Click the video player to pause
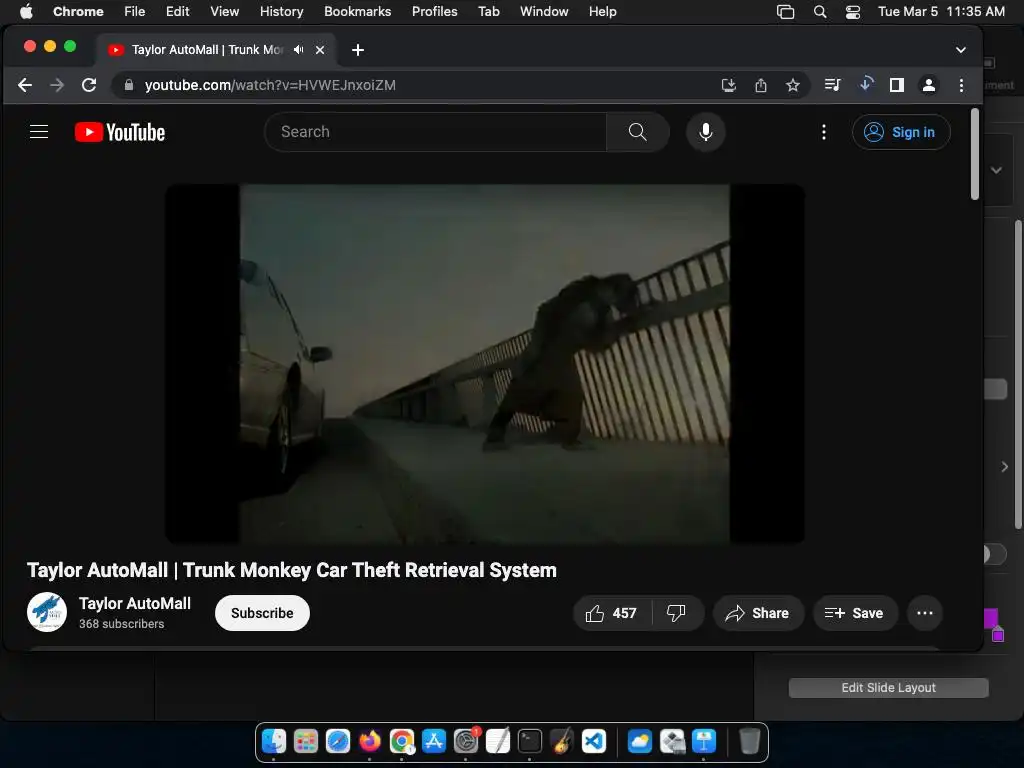 tap(485, 364)
